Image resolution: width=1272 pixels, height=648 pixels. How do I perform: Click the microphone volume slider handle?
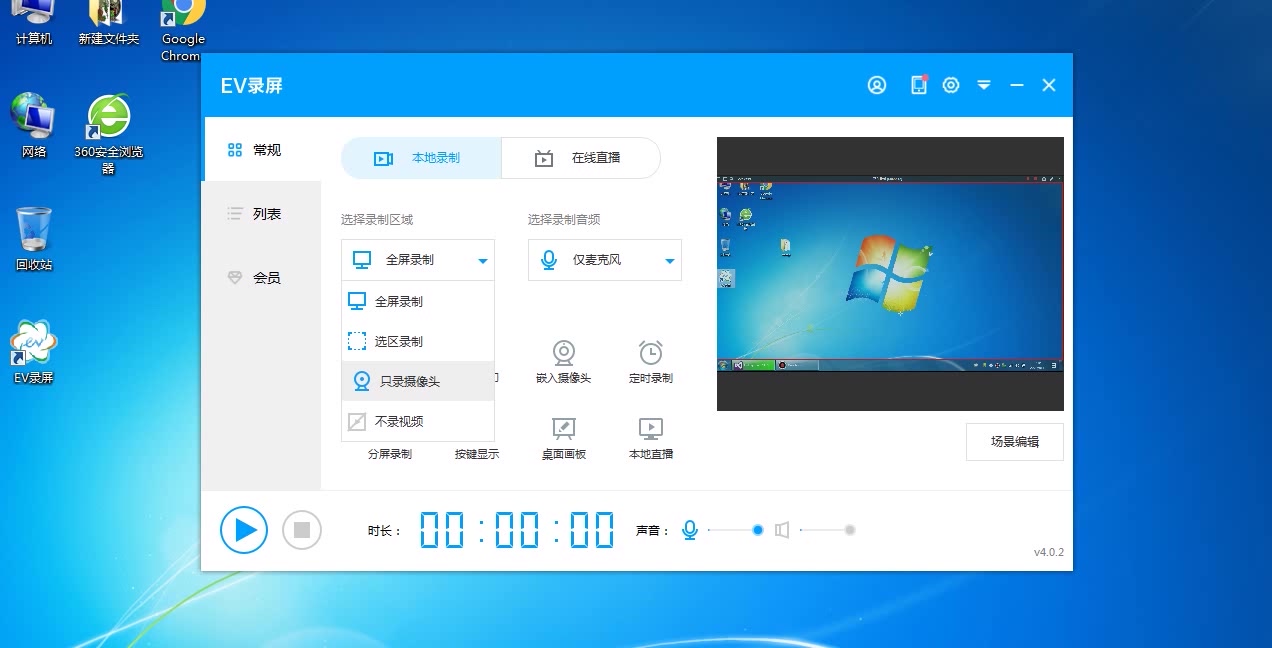[x=758, y=530]
